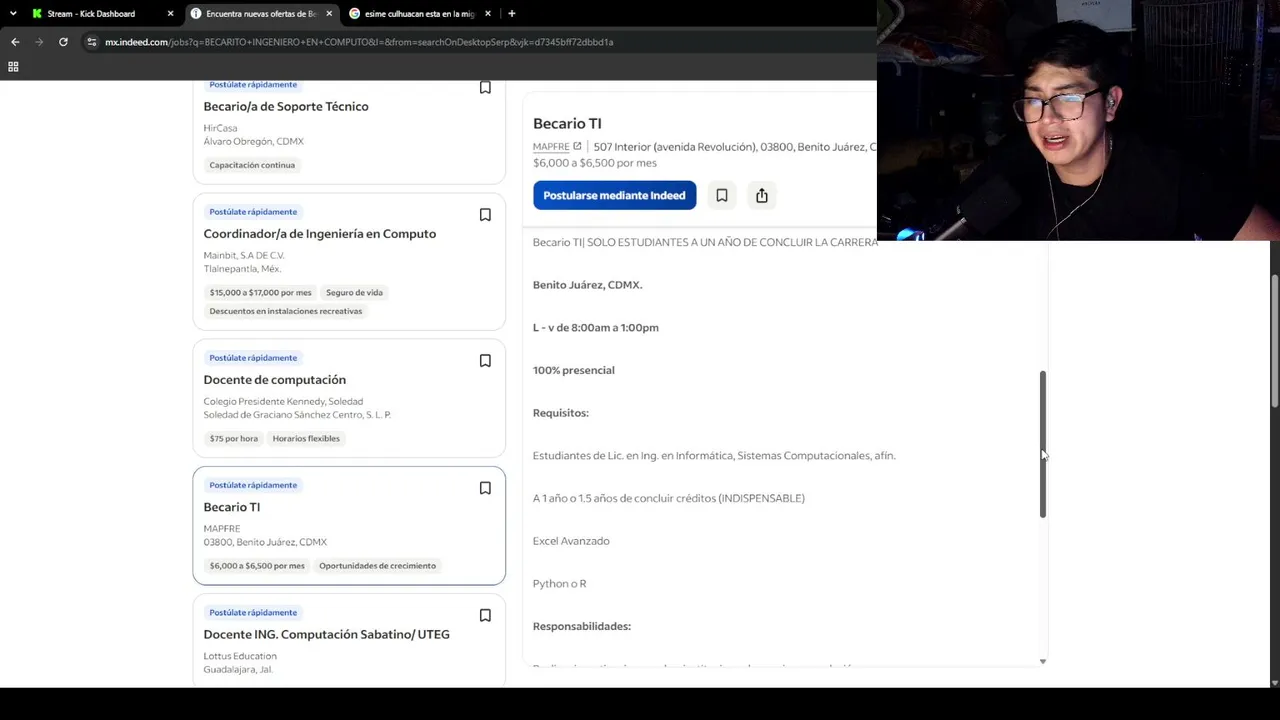Open the apps grid on bookmarks bar
This screenshot has width=1280, height=720.
pos(13,67)
